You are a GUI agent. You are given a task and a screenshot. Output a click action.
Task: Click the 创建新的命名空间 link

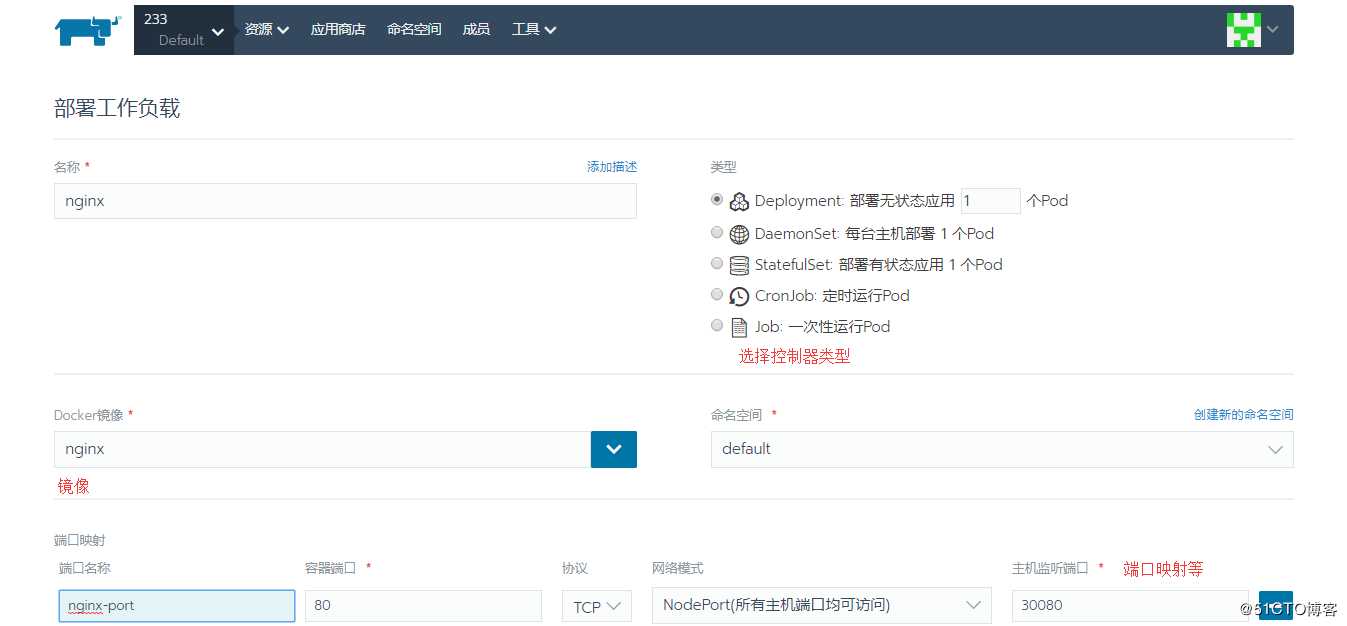(1243, 414)
